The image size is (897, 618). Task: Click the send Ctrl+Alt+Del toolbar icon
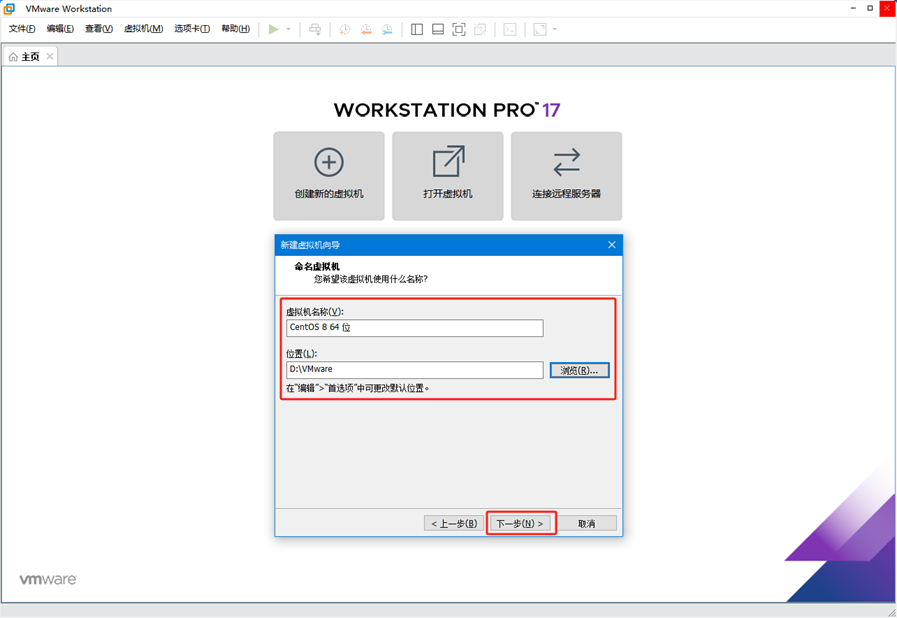pyautogui.click(x=315, y=29)
